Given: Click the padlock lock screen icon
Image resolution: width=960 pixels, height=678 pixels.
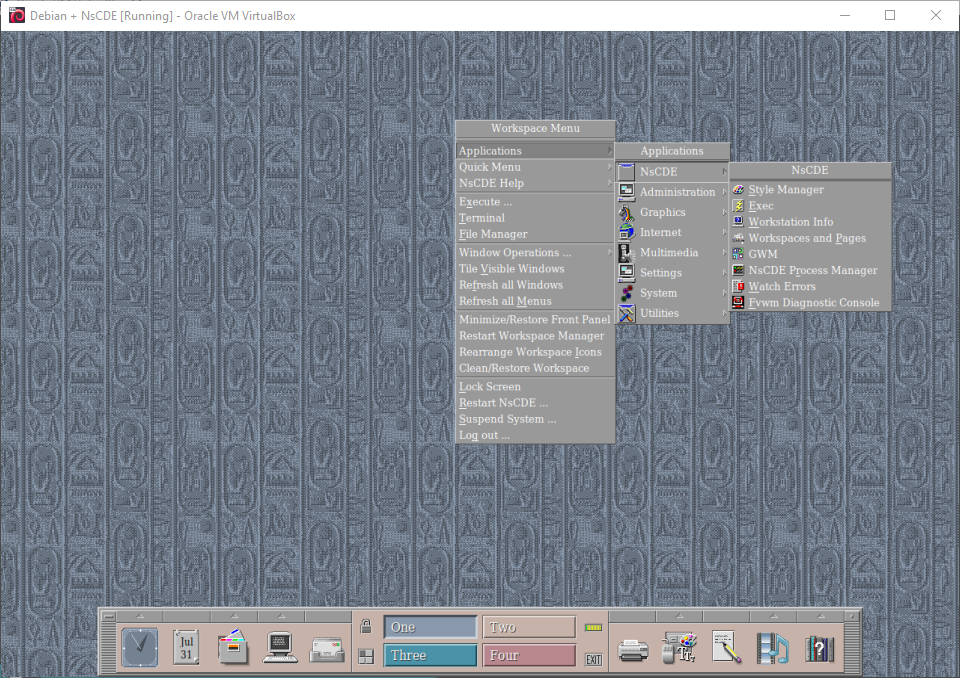Looking at the screenshot, I should pos(366,627).
